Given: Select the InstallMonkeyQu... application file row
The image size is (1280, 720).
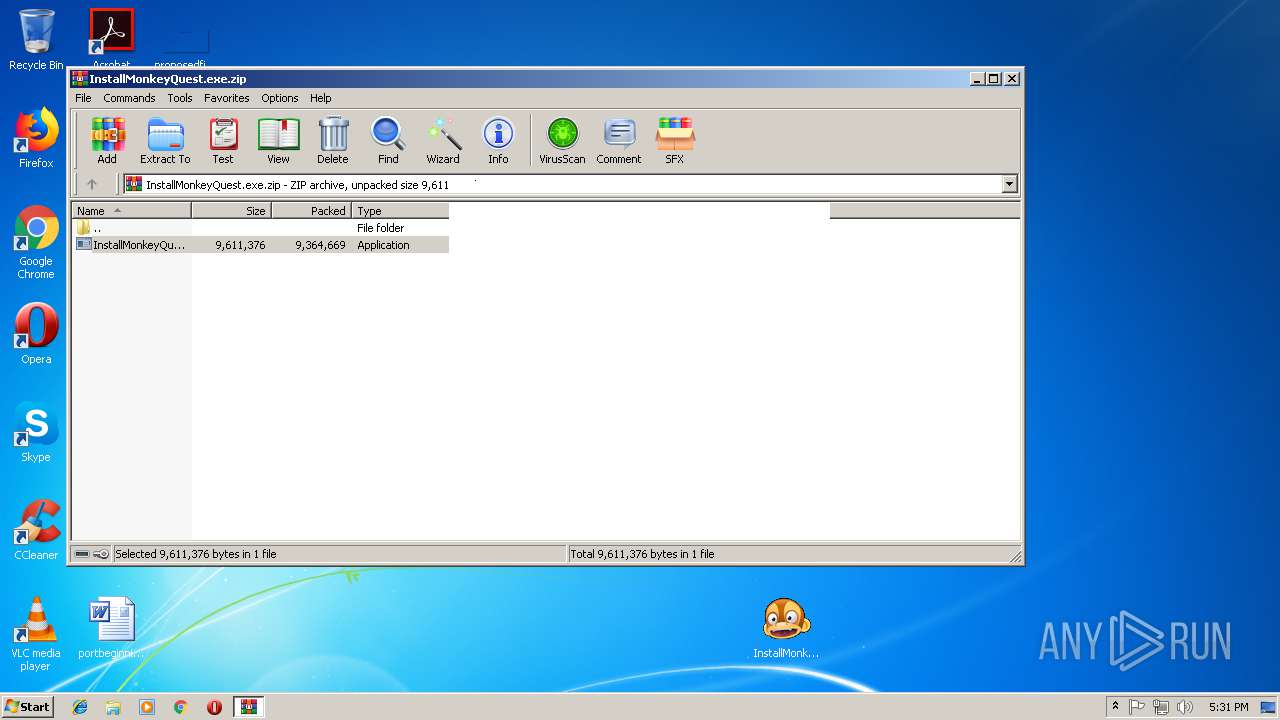Looking at the screenshot, I should click(x=261, y=245).
